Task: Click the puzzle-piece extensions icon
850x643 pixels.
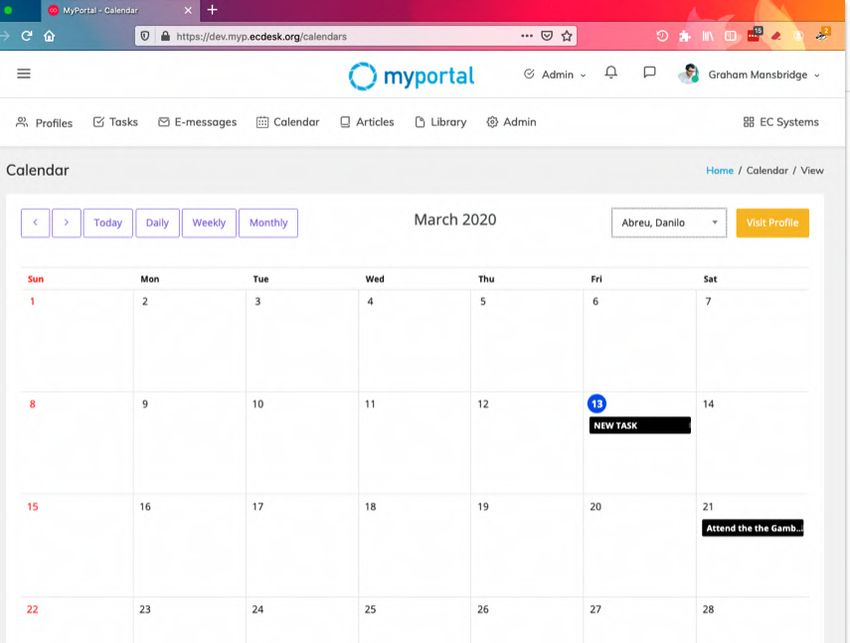Action: (x=685, y=36)
